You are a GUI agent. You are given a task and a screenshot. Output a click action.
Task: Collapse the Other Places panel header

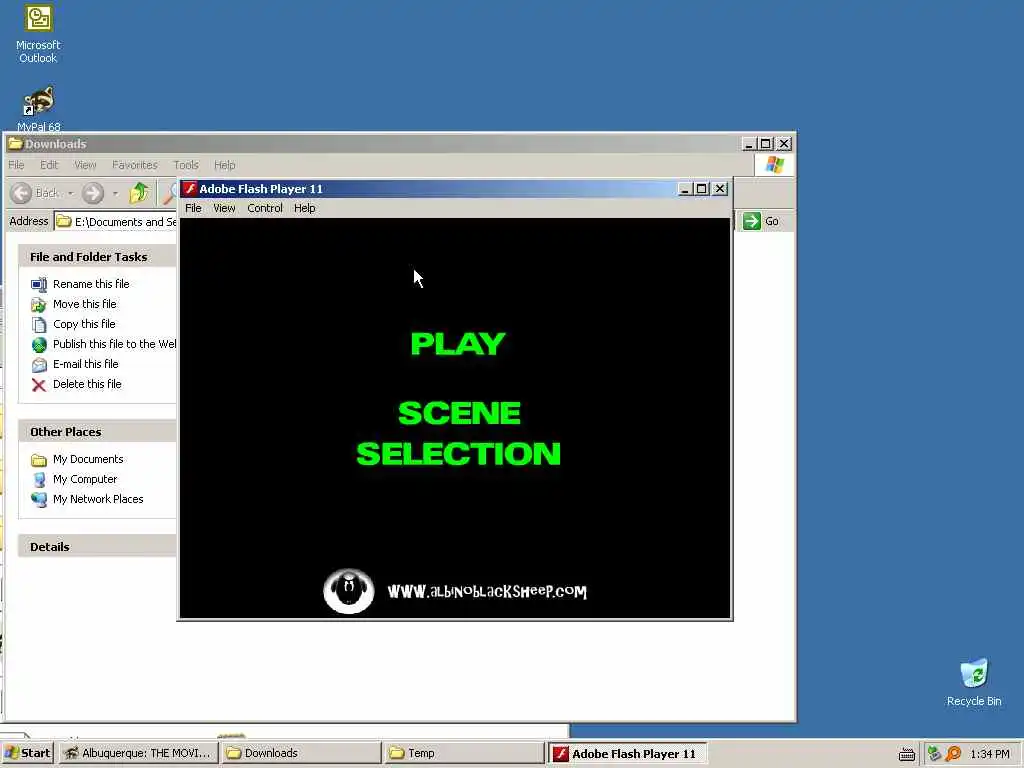coord(97,432)
